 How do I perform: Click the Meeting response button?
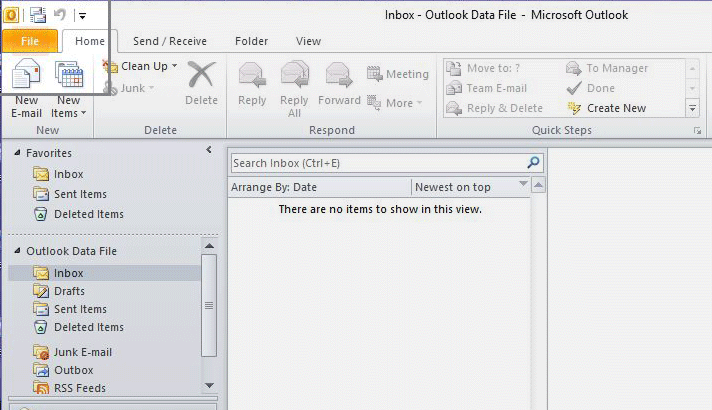pyautogui.click(x=397, y=74)
